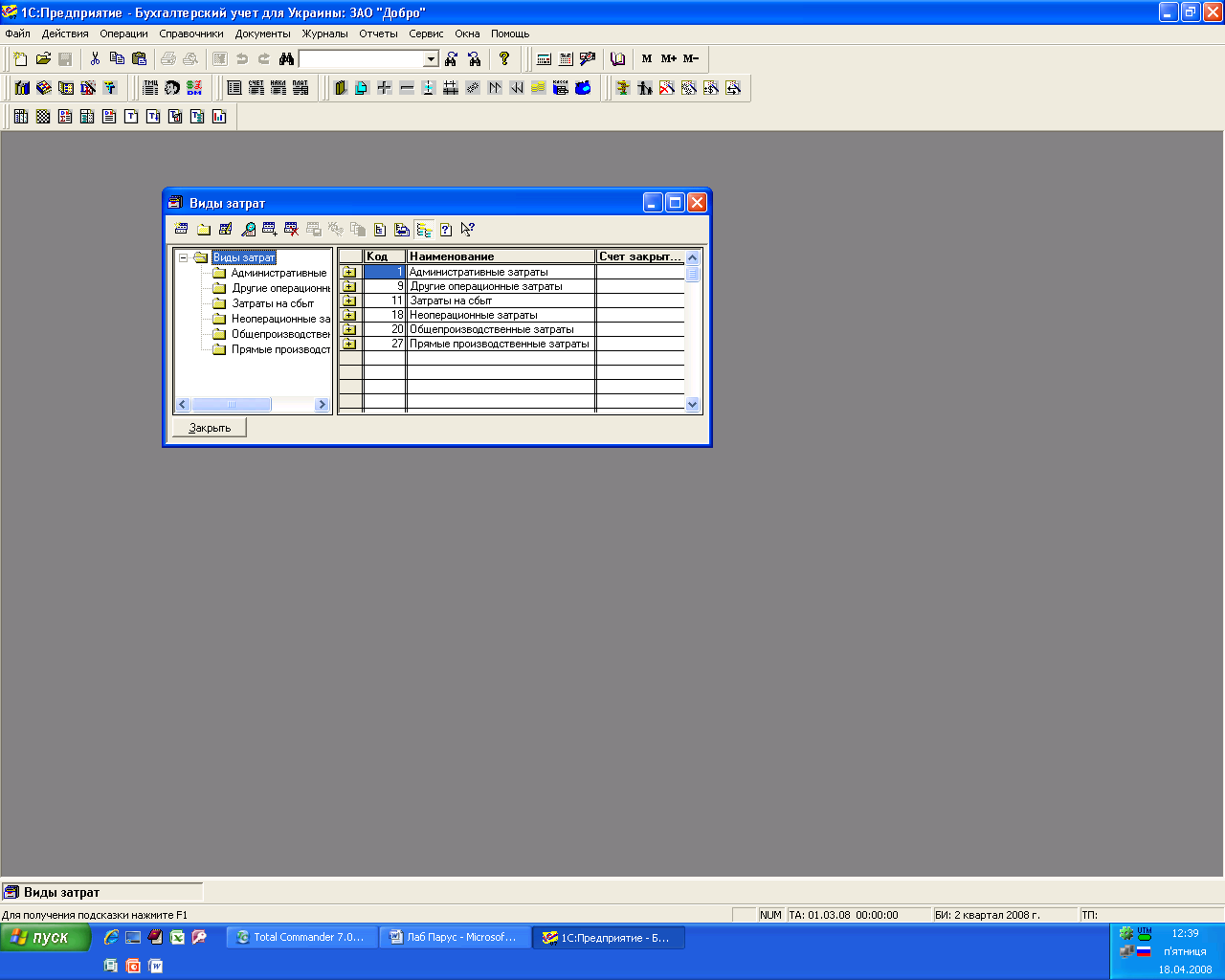The width and height of the screenshot is (1225, 980).
Task: Open the Документы menu
Action: (x=262, y=33)
